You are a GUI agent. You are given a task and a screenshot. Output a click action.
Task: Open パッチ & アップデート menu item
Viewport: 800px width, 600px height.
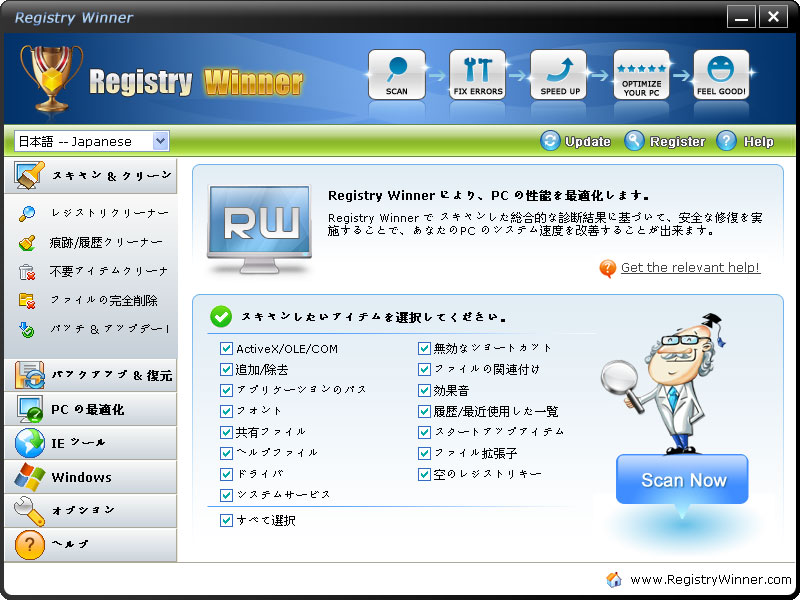coord(110,330)
